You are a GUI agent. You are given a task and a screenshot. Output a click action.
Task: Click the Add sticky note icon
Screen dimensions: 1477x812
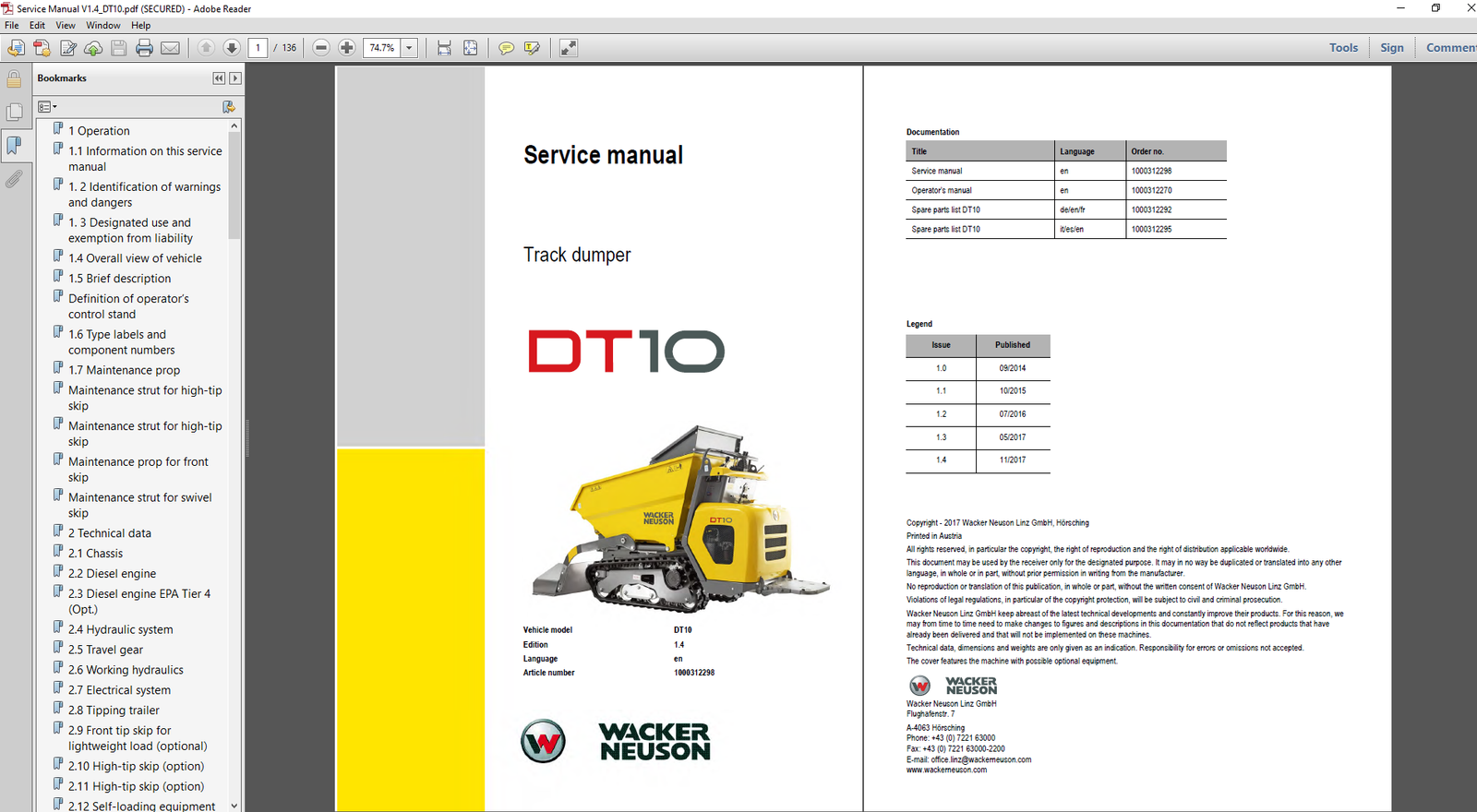[506, 48]
